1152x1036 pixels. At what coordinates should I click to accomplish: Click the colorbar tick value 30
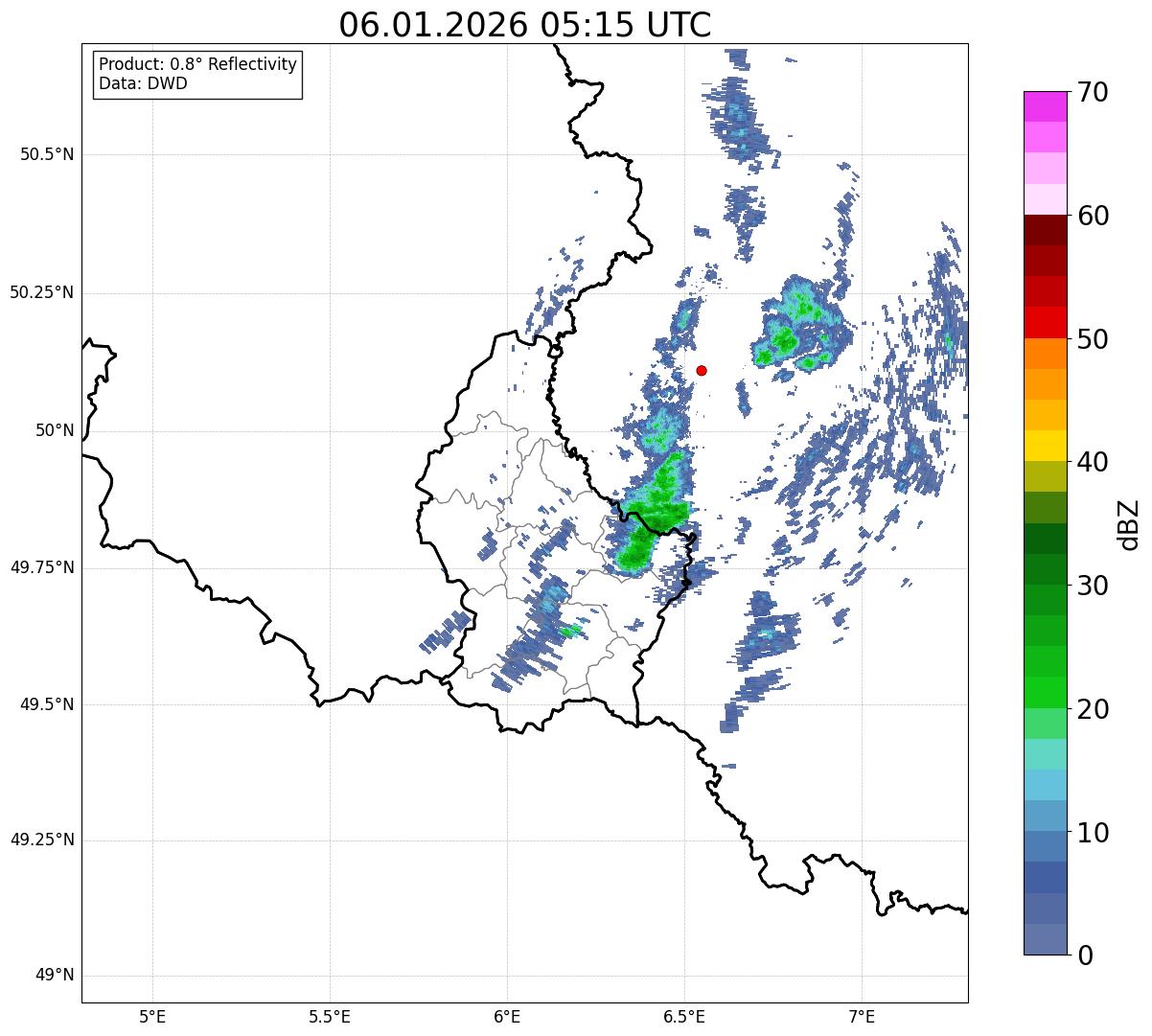[x=1093, y=586]
